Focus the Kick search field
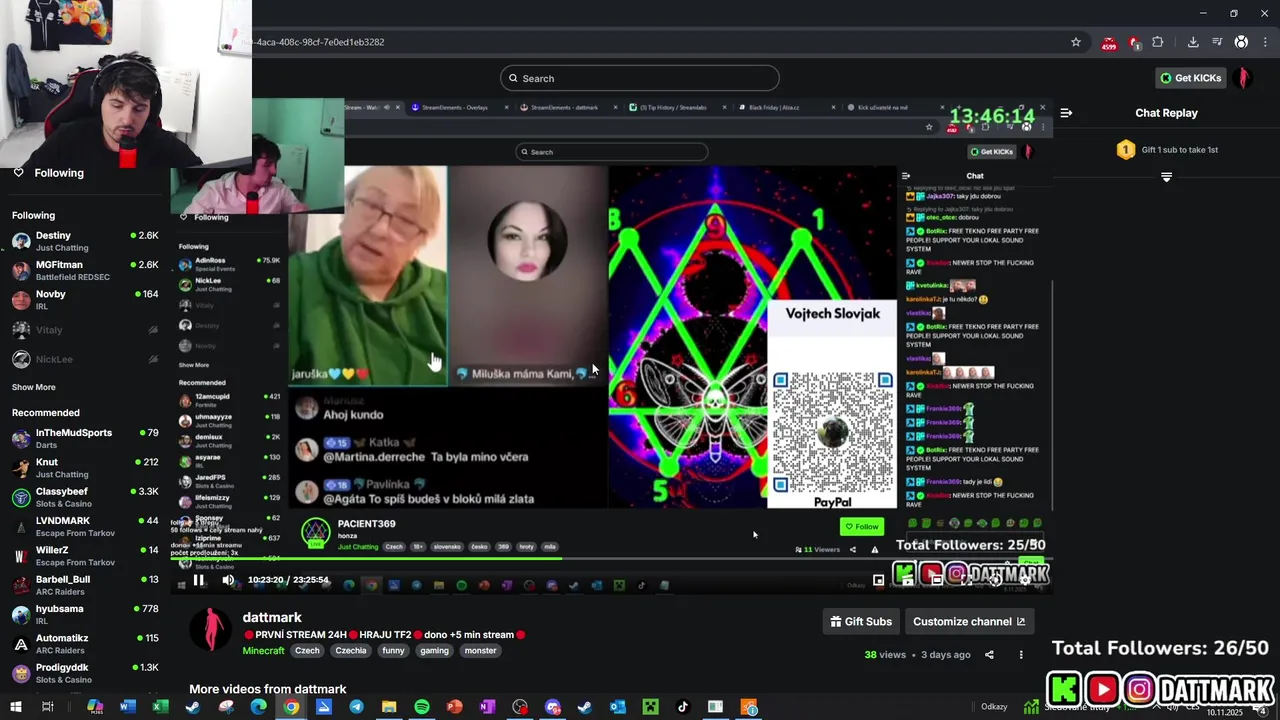1280x720 pixels. pyautogui.click(x=640, y=78)
